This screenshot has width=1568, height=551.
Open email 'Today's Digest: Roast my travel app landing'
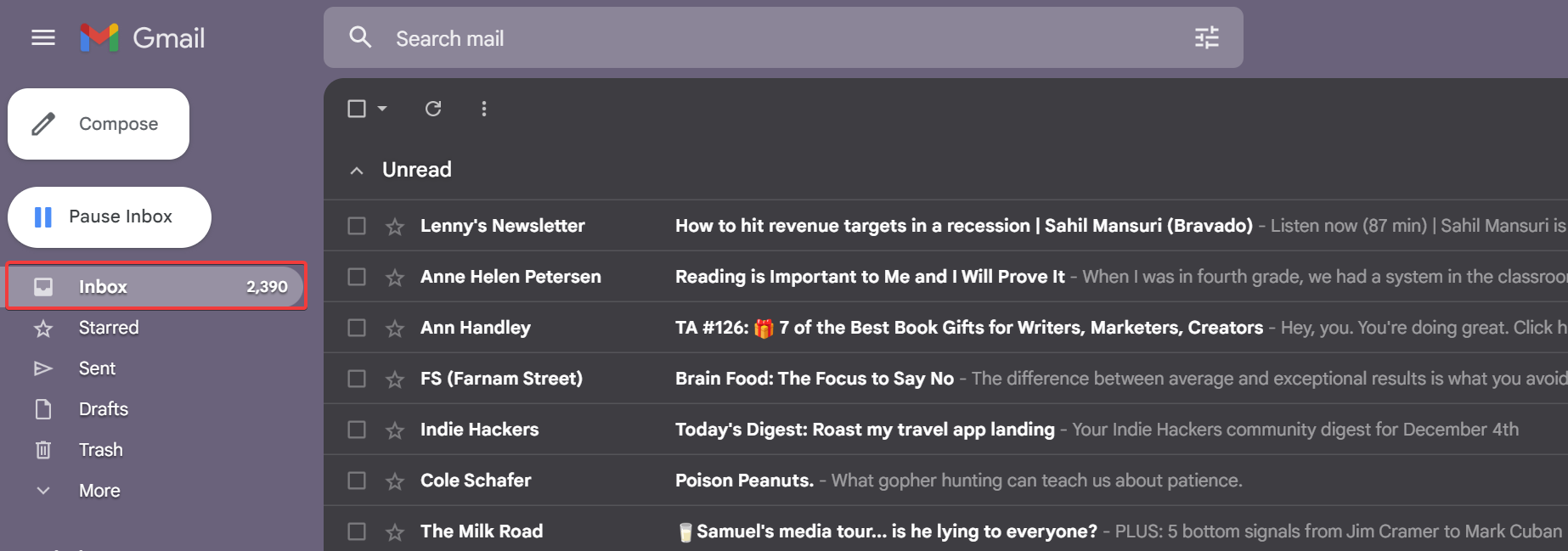[865, 430]
